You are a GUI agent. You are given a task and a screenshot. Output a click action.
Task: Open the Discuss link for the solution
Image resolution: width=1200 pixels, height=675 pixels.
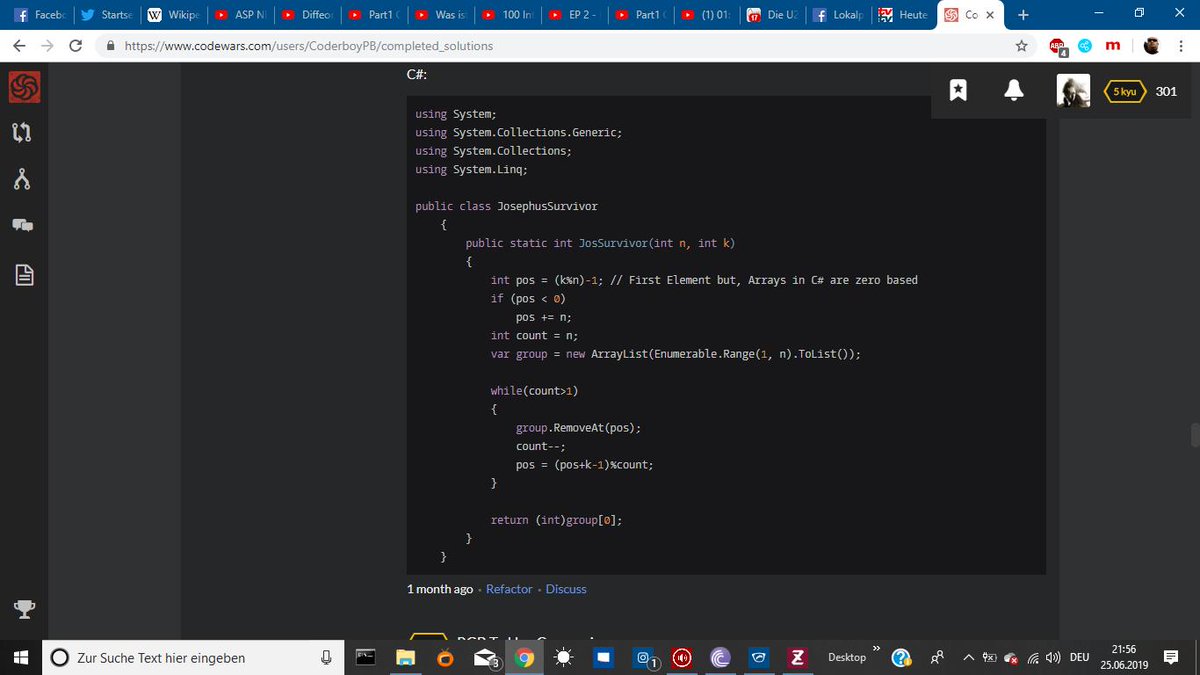tap(566, 589)
